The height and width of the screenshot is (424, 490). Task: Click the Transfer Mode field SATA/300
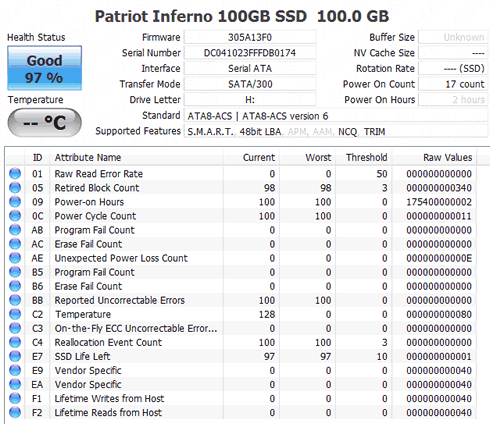[250, 84]
